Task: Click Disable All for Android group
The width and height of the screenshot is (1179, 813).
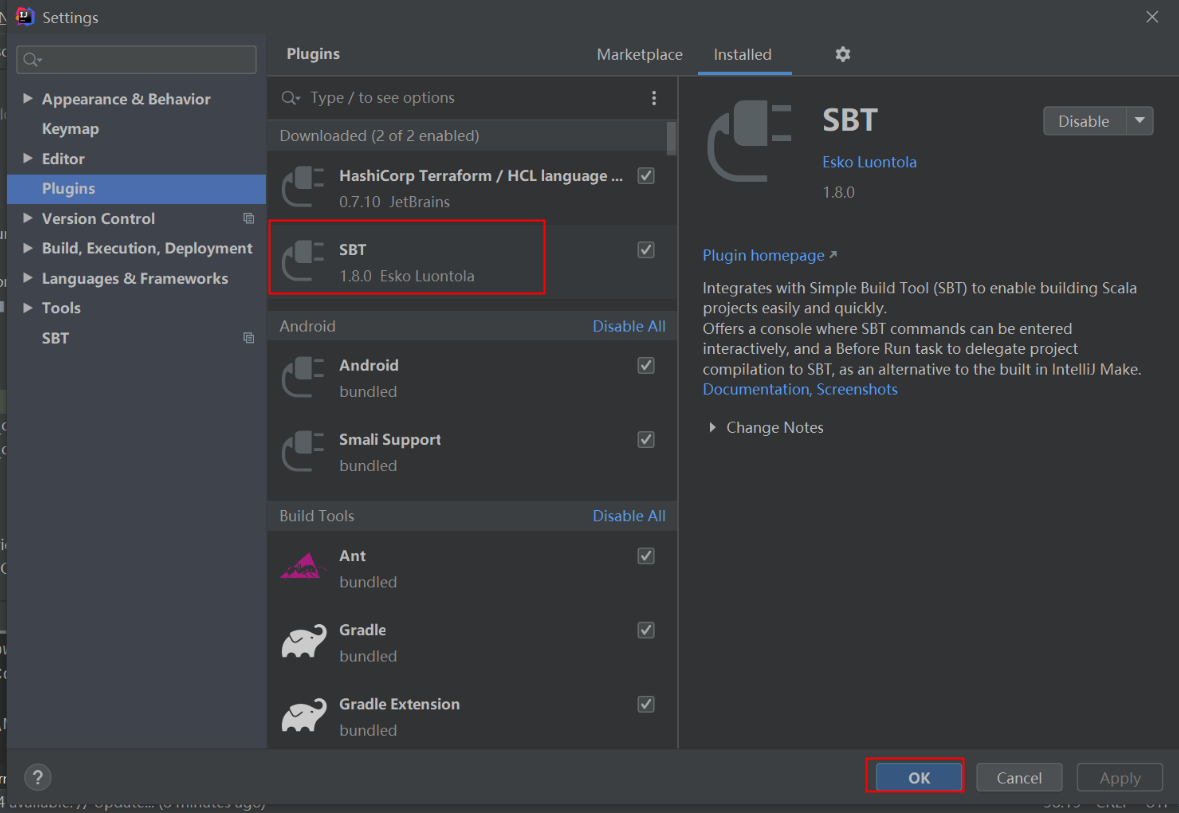Action: click(629, 326)
